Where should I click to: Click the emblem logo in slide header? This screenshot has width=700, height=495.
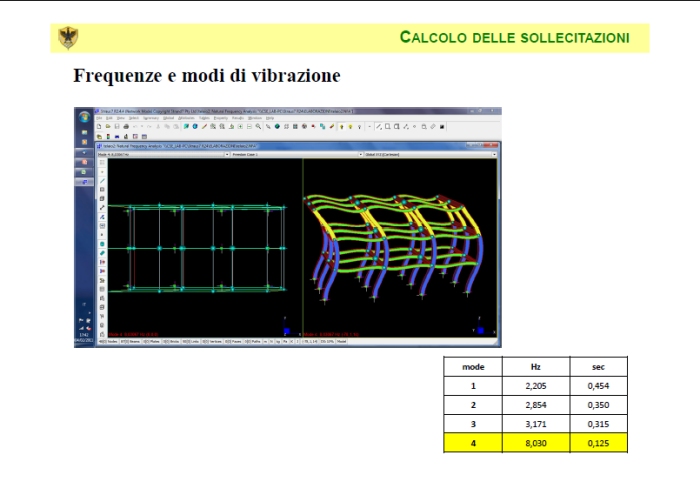coord(68,38)
